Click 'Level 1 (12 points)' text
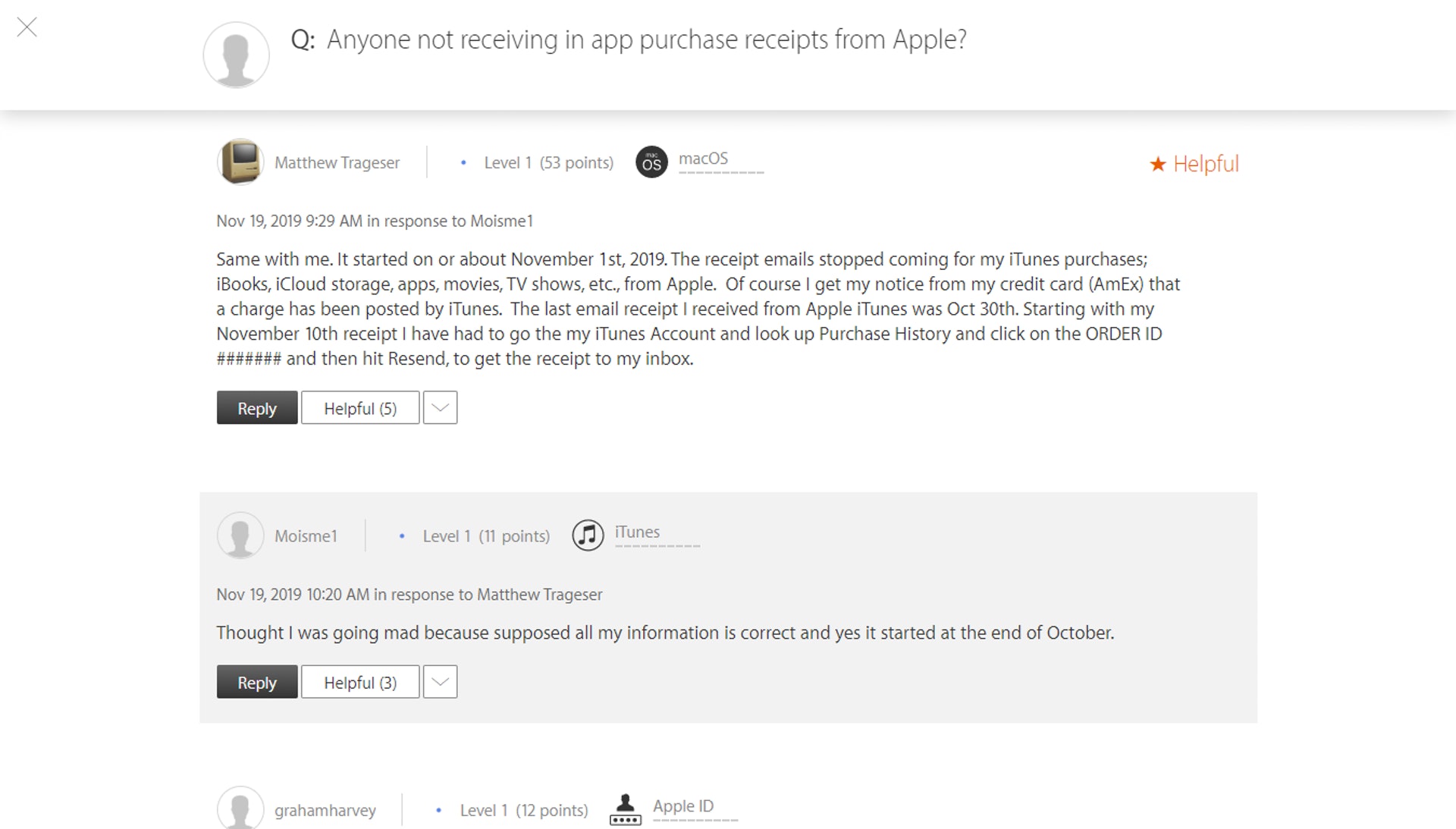This screenshot has height=829, width=1456. 524,810
